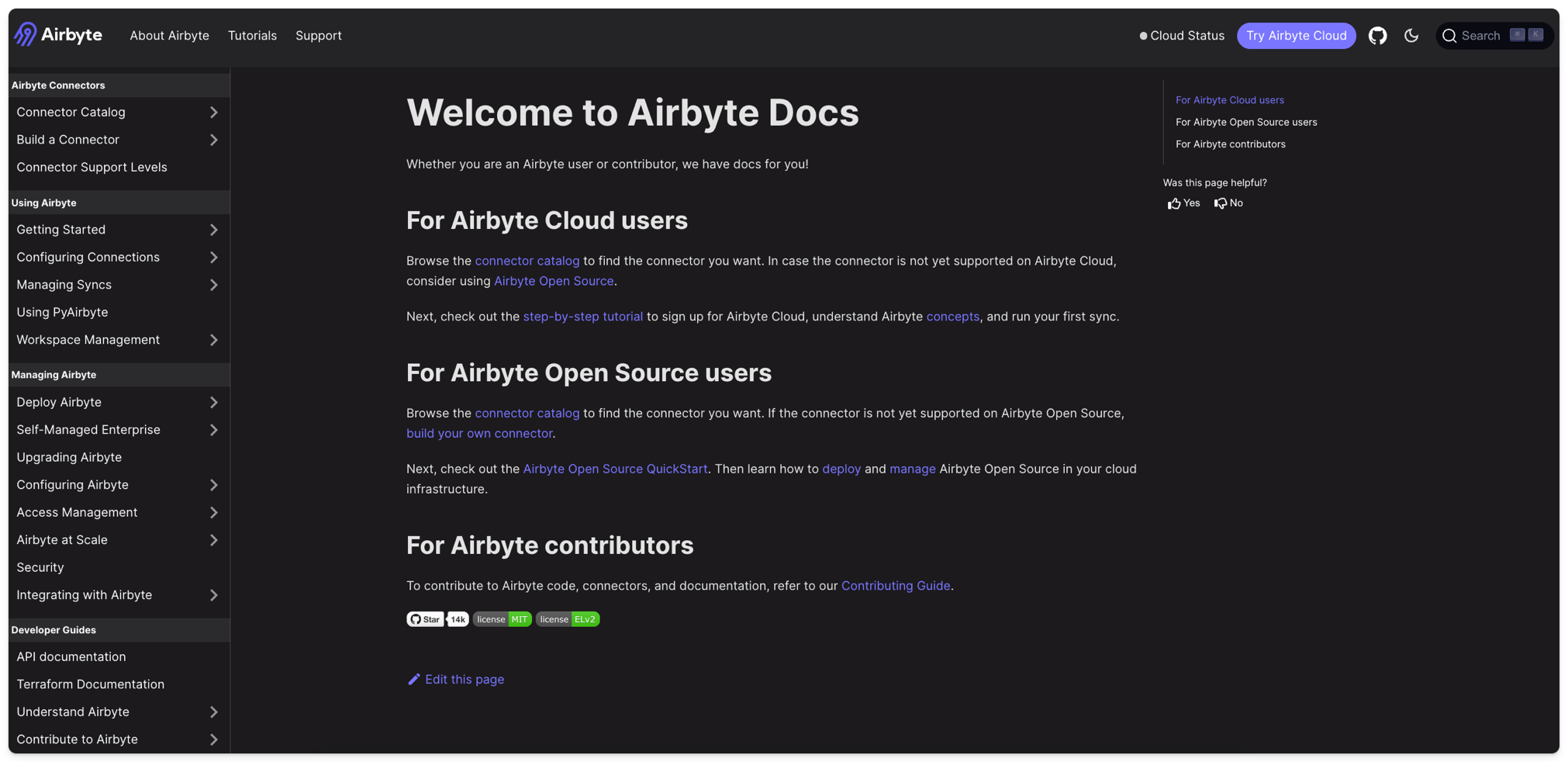Expand Contribute to Airbyte chevron

(x=213, y=739)
